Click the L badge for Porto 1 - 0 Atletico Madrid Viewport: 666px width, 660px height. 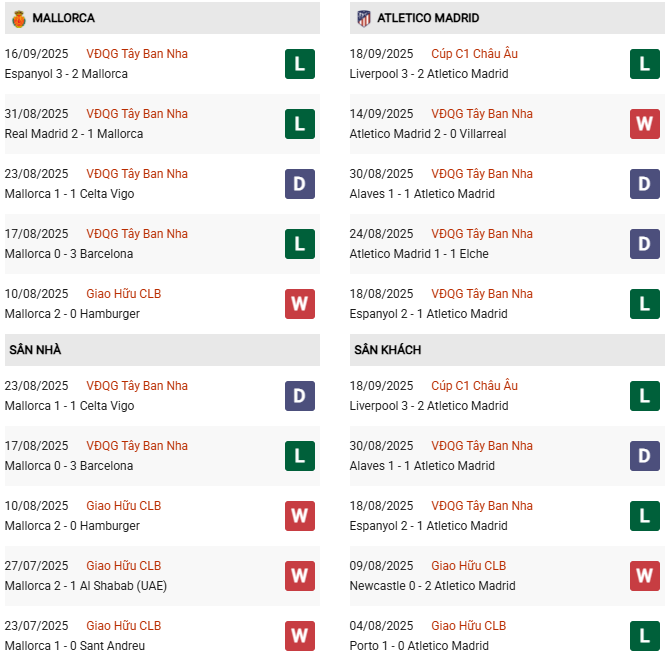pos(645,636)
